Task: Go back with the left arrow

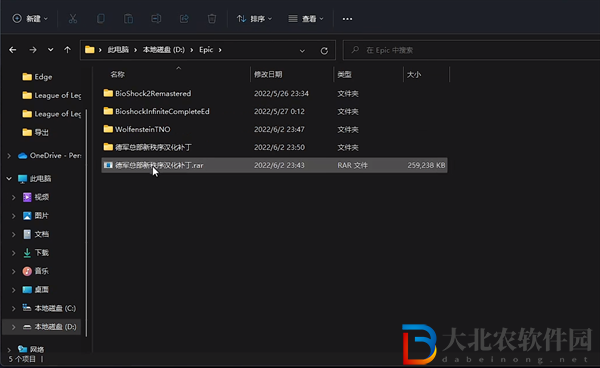Action: click(x=13, y=50)
